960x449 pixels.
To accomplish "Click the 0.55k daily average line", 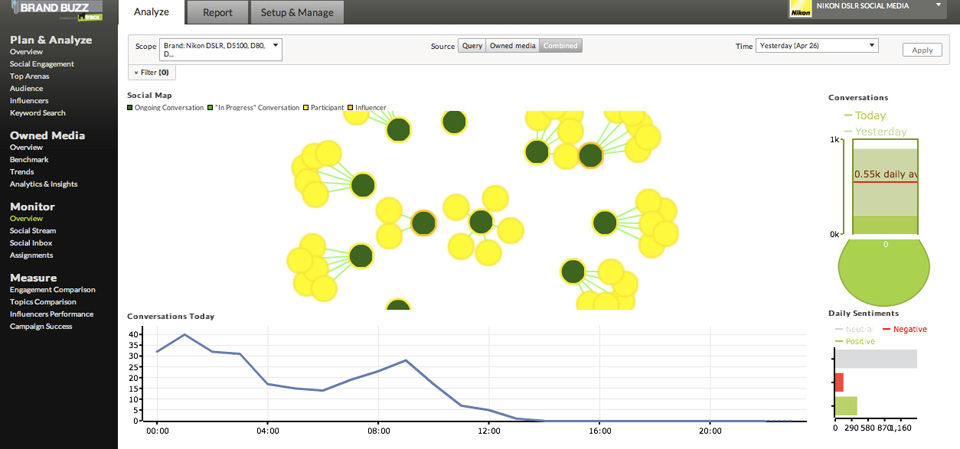I will pos(885,182).
